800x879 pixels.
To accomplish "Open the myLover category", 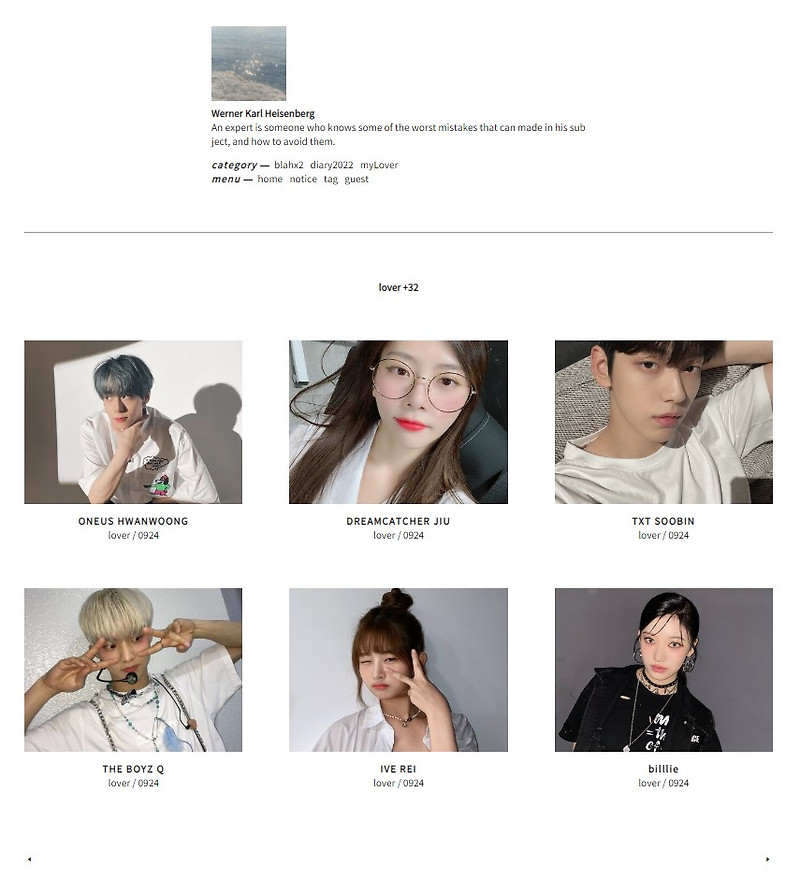I will [x=379, y=165].
